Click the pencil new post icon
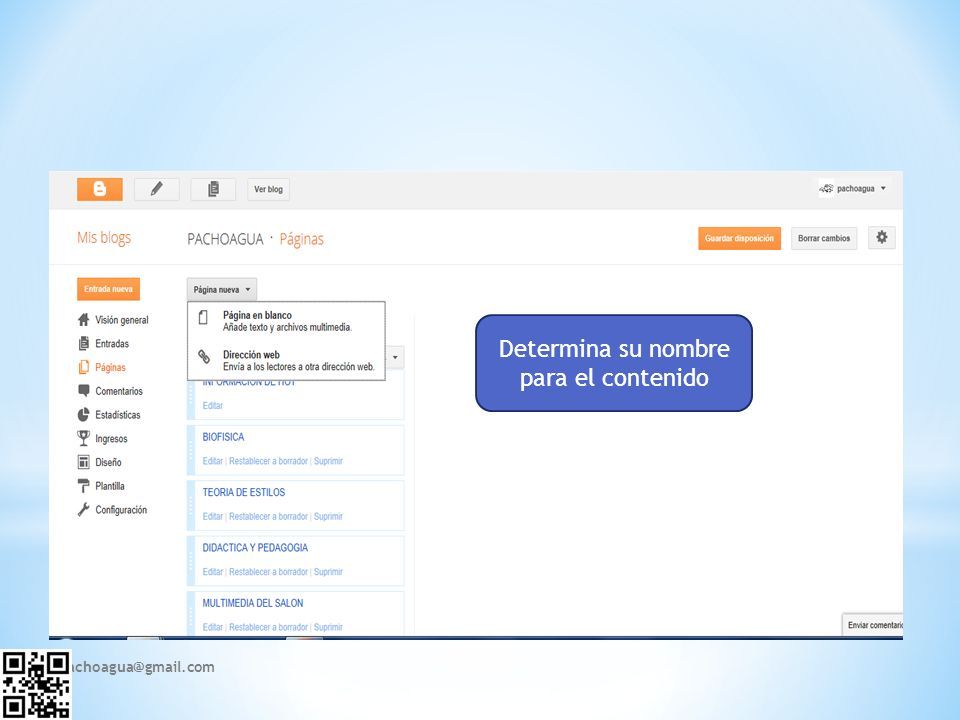The height and width of the screenshot is (720, 960). (157, 189)
